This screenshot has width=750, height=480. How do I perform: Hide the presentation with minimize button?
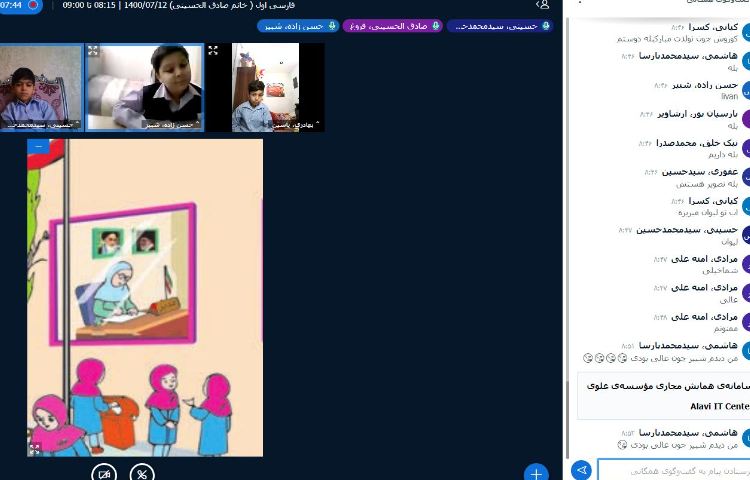38,146
